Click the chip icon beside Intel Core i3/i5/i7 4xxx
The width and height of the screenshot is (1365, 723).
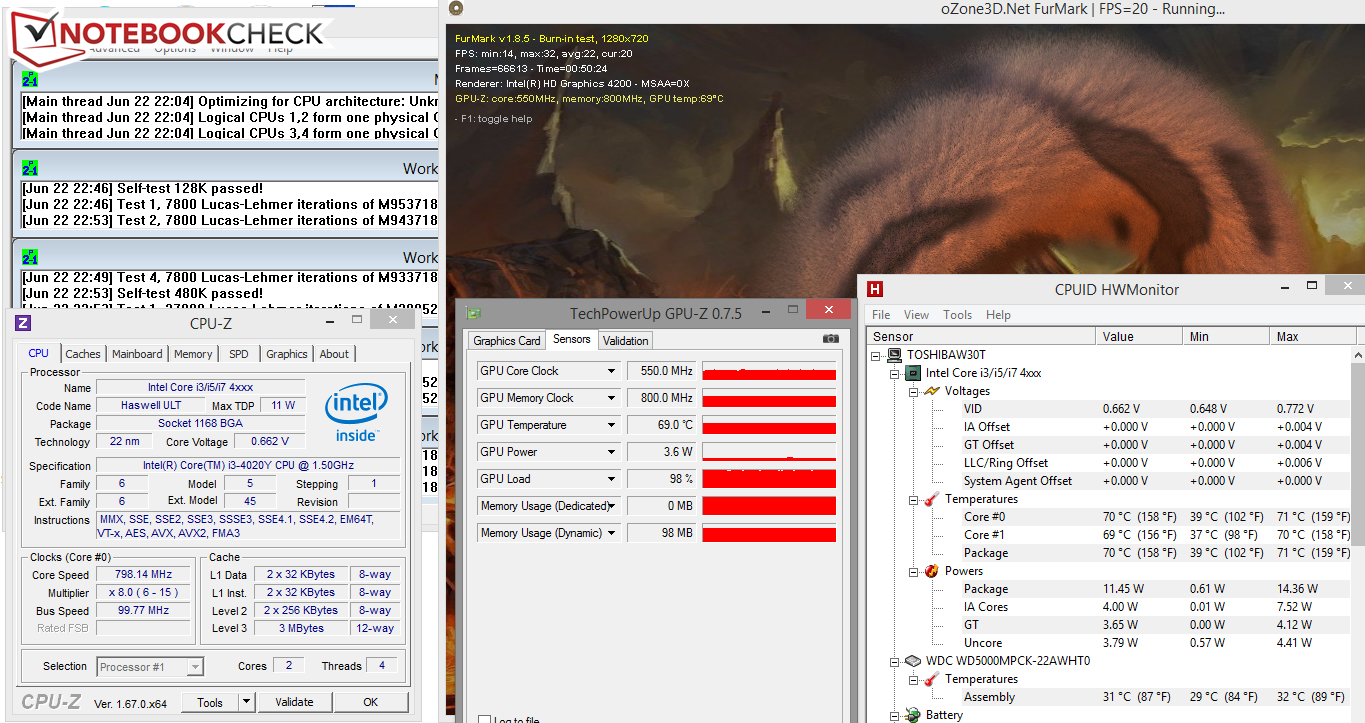[913, 373]
